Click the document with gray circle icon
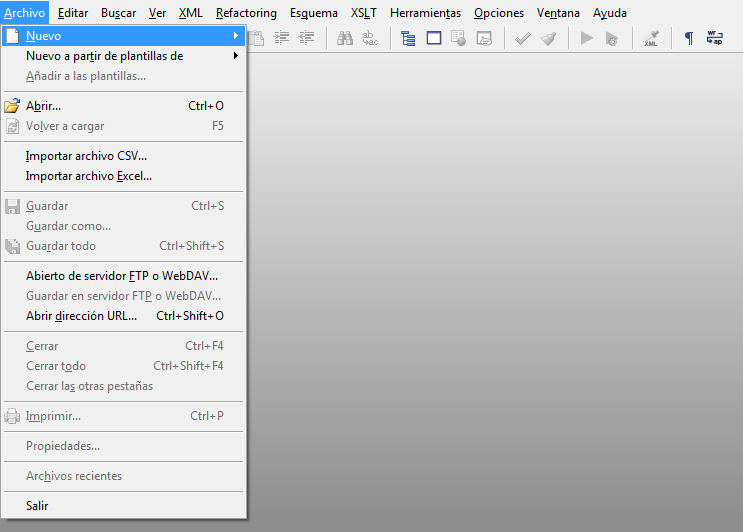 (x=459, y=38)
